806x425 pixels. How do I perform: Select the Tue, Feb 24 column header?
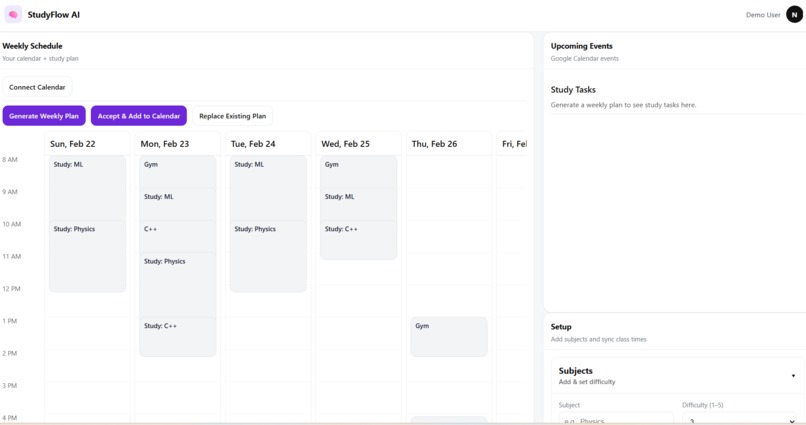(x=268, y=144)
